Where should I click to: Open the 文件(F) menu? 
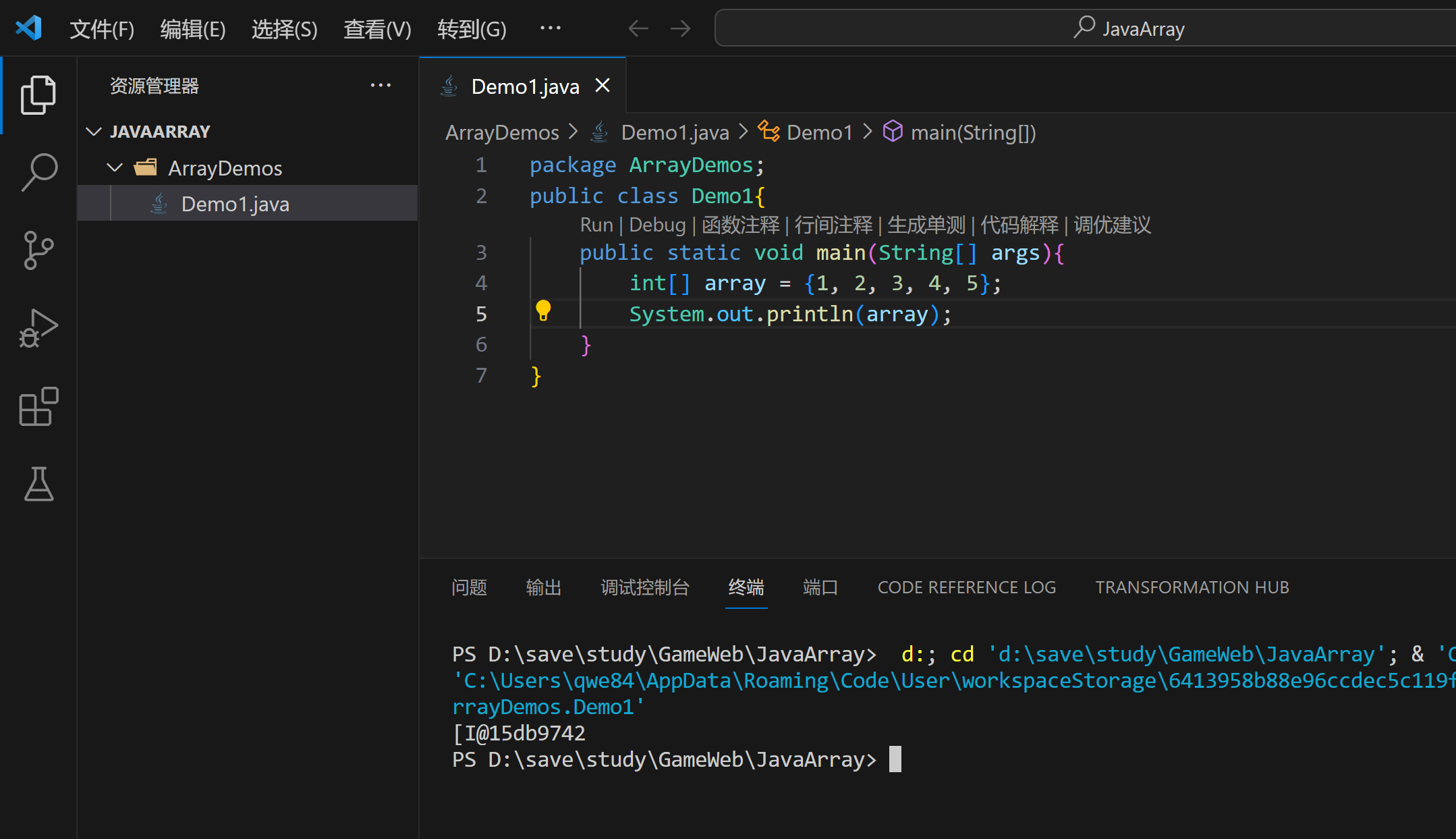point(102,29)
